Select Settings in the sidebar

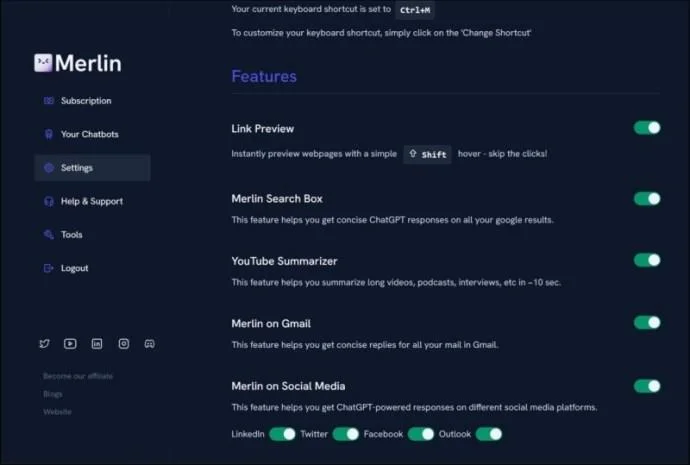pos(92,168)
